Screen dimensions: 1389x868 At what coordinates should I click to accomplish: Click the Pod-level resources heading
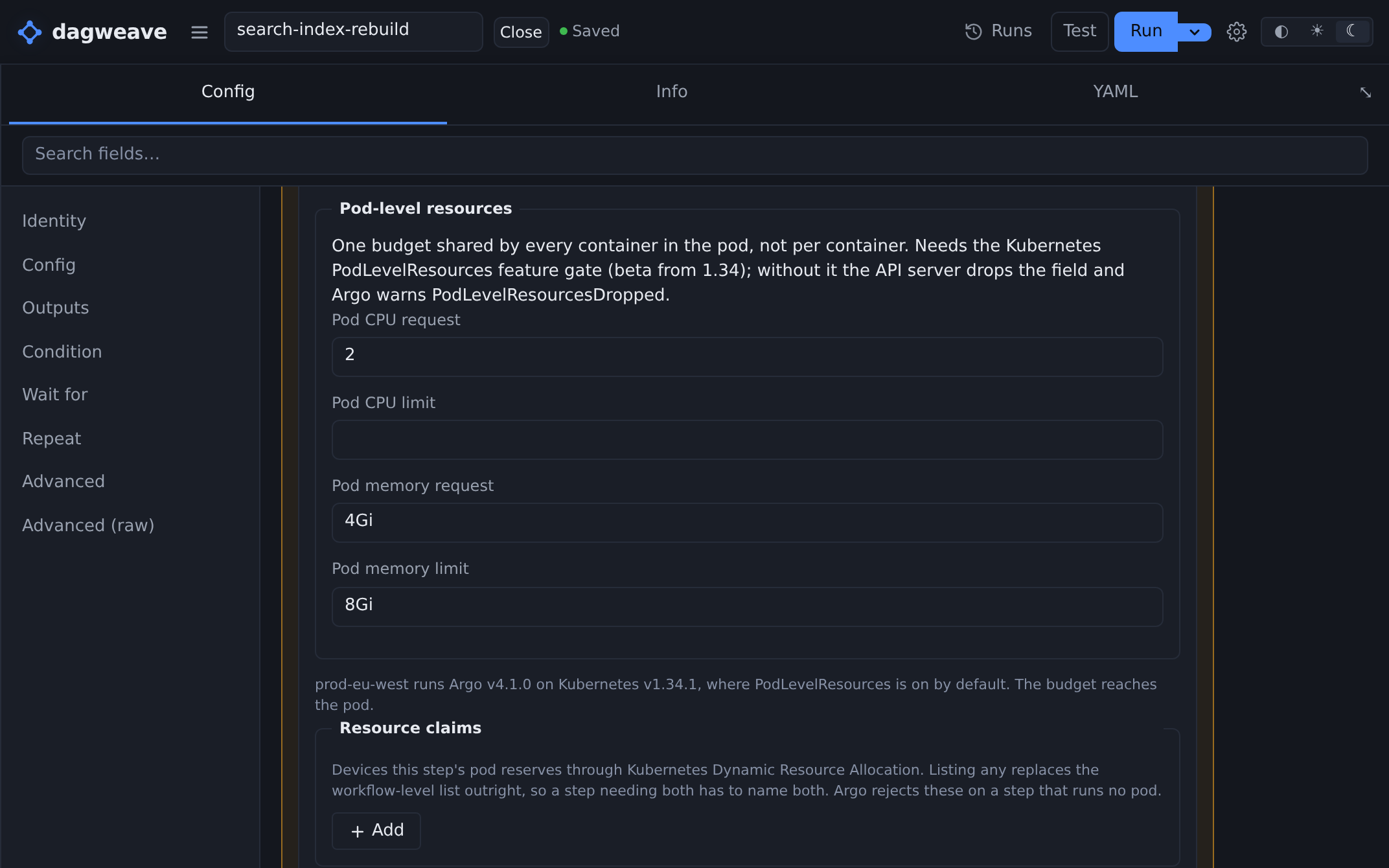pos(426,209)
